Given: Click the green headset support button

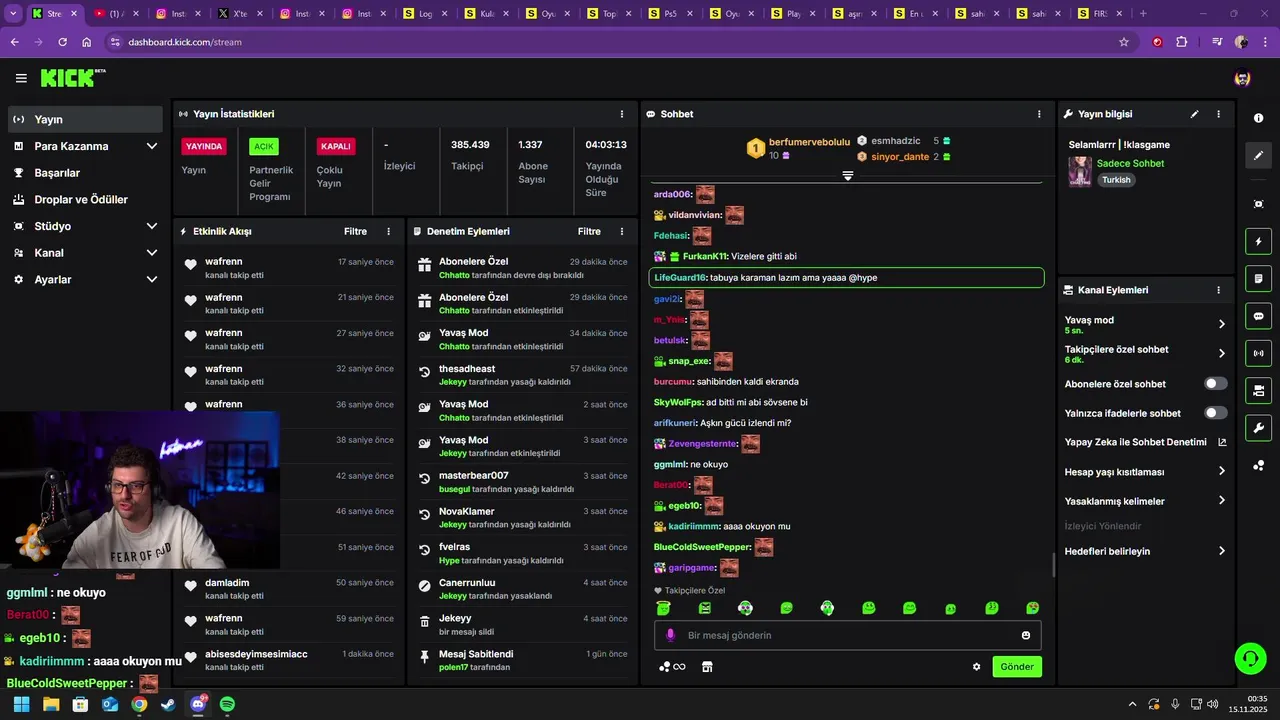Looking at the screenshot, I should [x=1250, y=658].
